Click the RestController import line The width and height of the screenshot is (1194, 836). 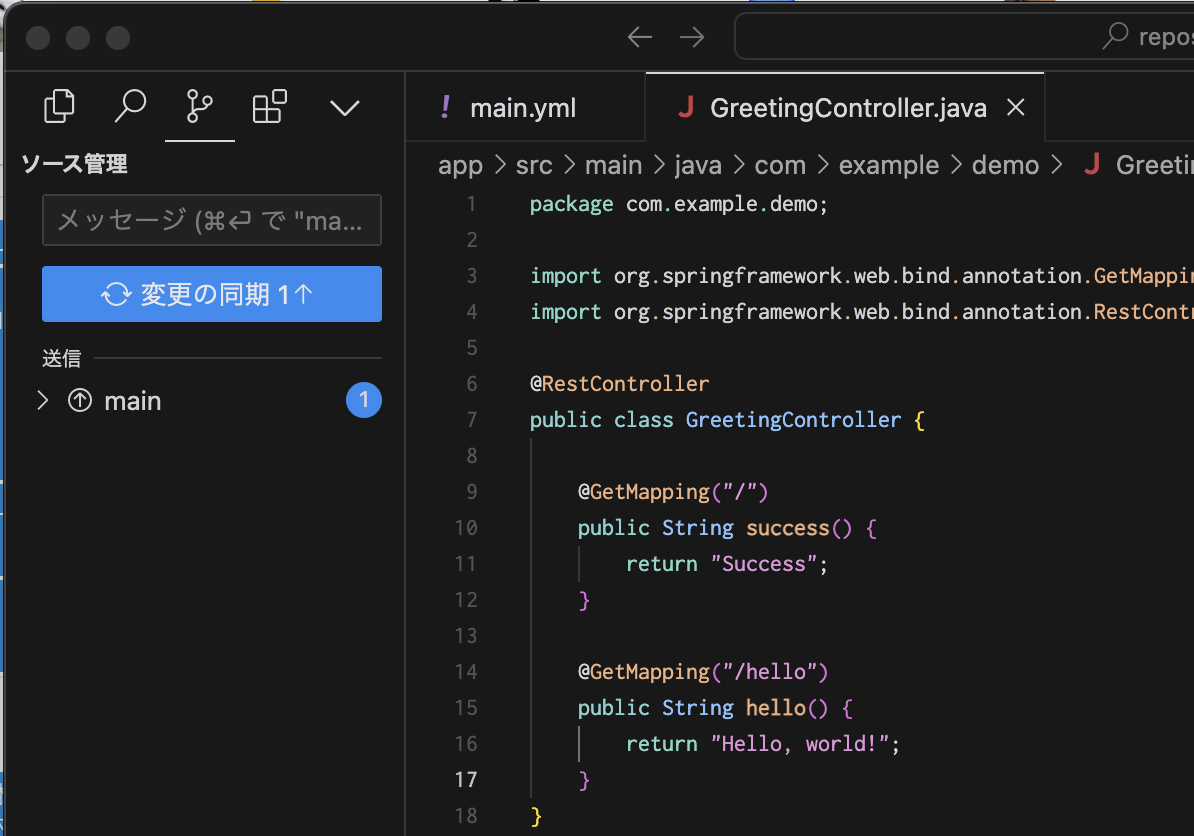pyautogui.click(x=861, y=311)
